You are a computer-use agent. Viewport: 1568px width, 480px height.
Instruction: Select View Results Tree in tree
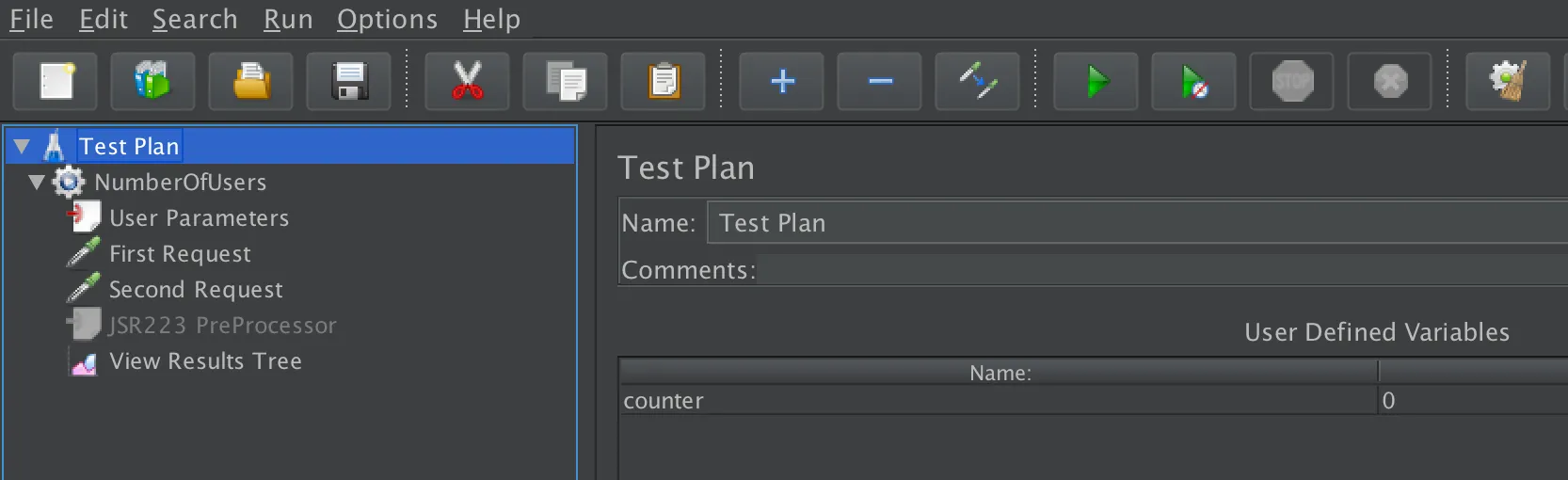coord(205,361)
